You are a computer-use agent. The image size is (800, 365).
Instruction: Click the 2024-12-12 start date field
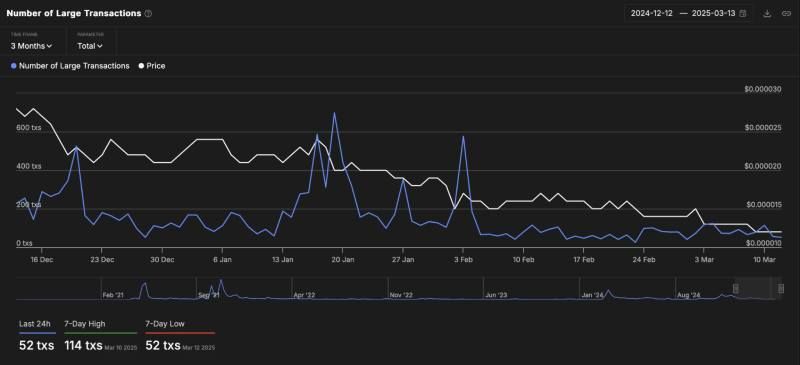(652, 14)
